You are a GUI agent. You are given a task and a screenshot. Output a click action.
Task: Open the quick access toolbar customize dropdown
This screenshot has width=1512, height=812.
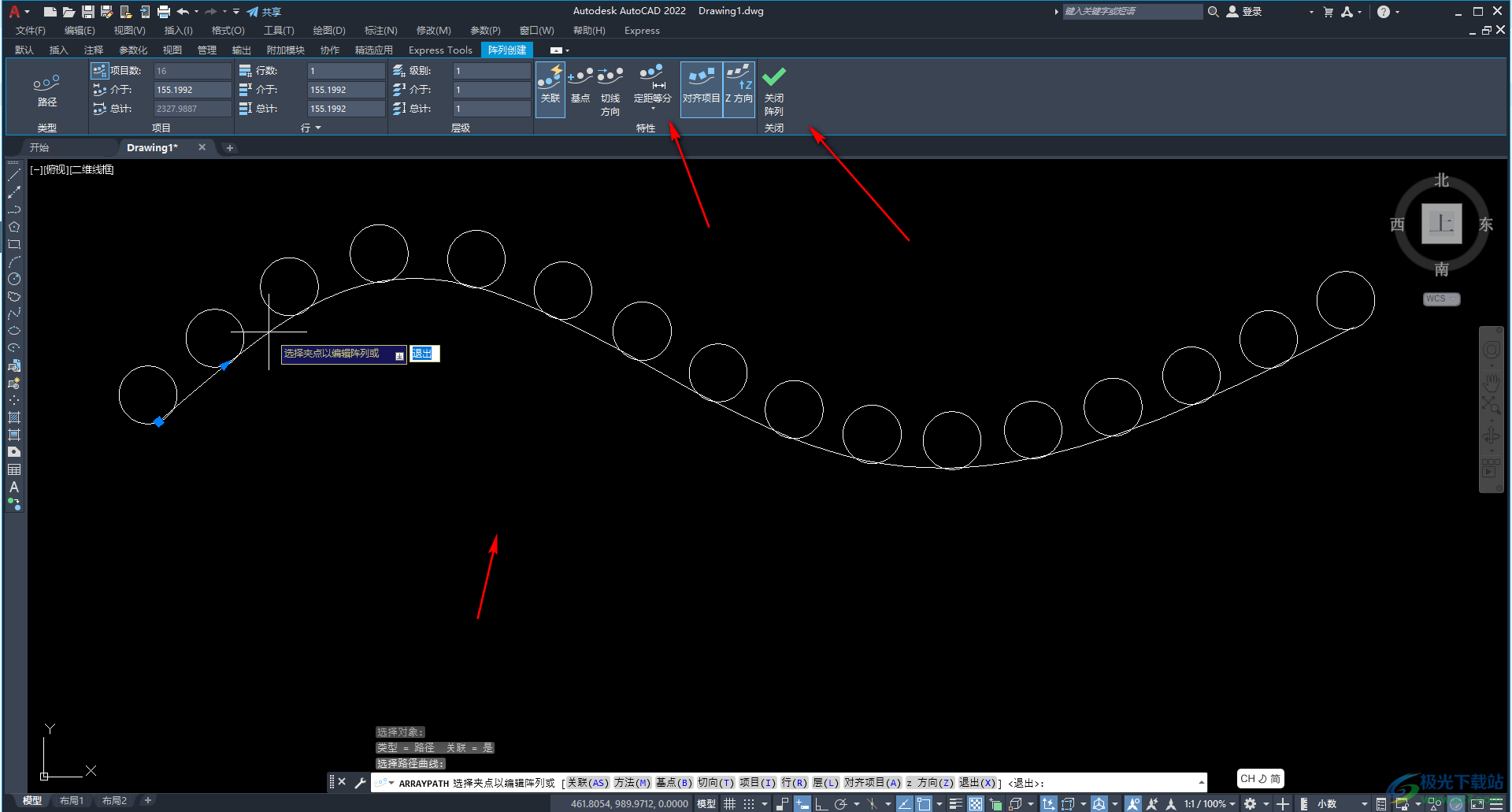coord(236,12)
